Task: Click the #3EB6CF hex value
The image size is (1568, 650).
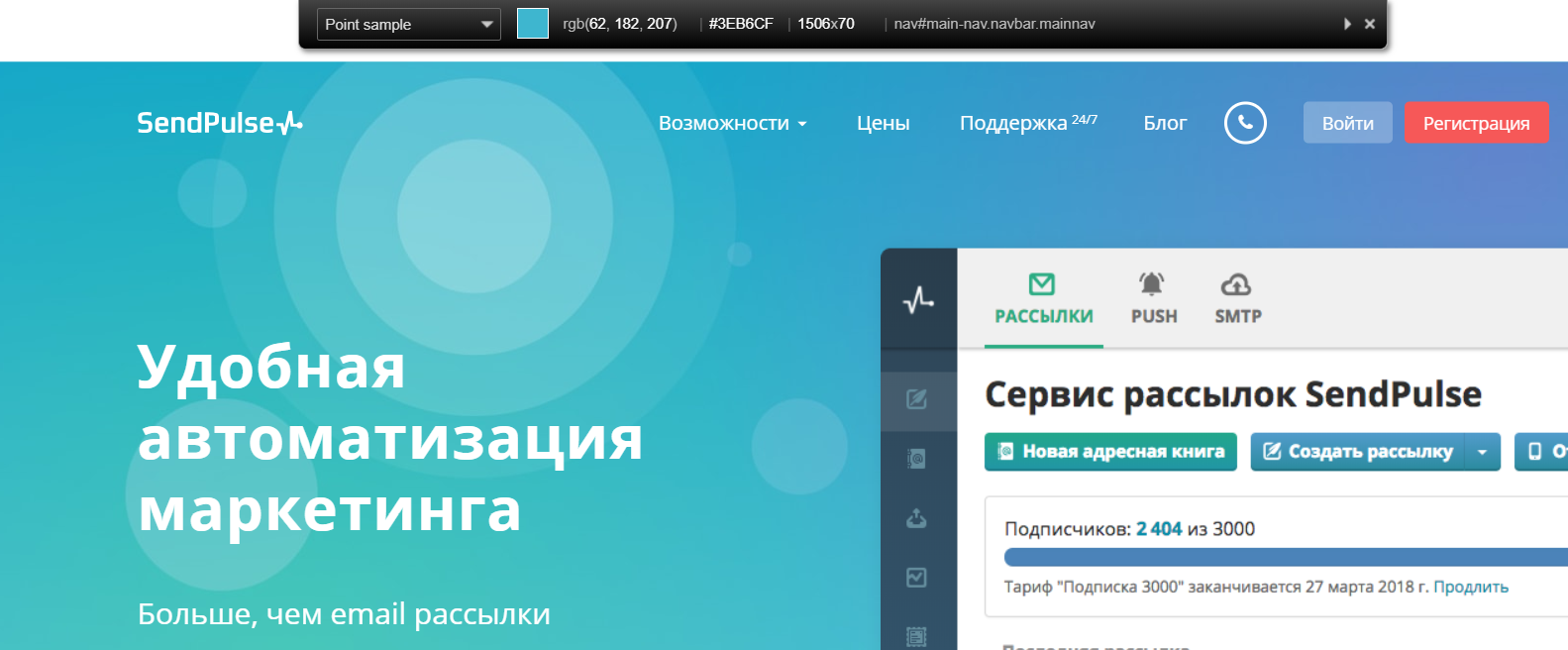Action: pos(741,24)
